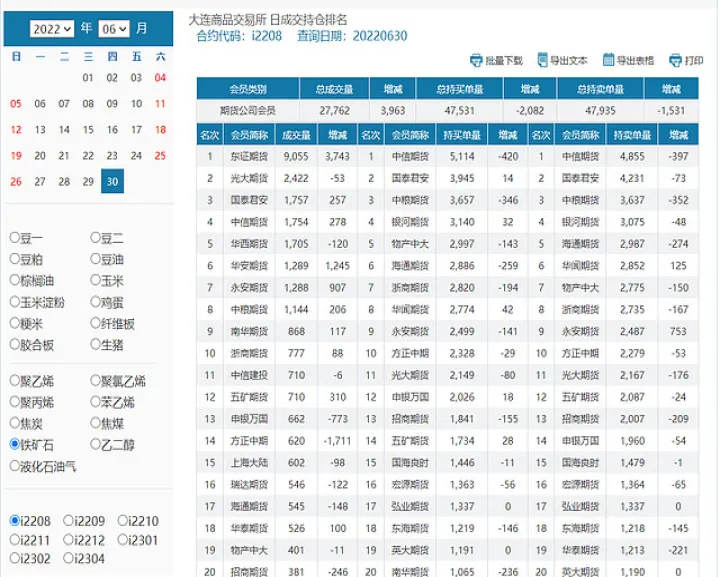720x577 pixels.
Task: Select the 苯乙烯 radio button
Action: click(x=96, y=402)
